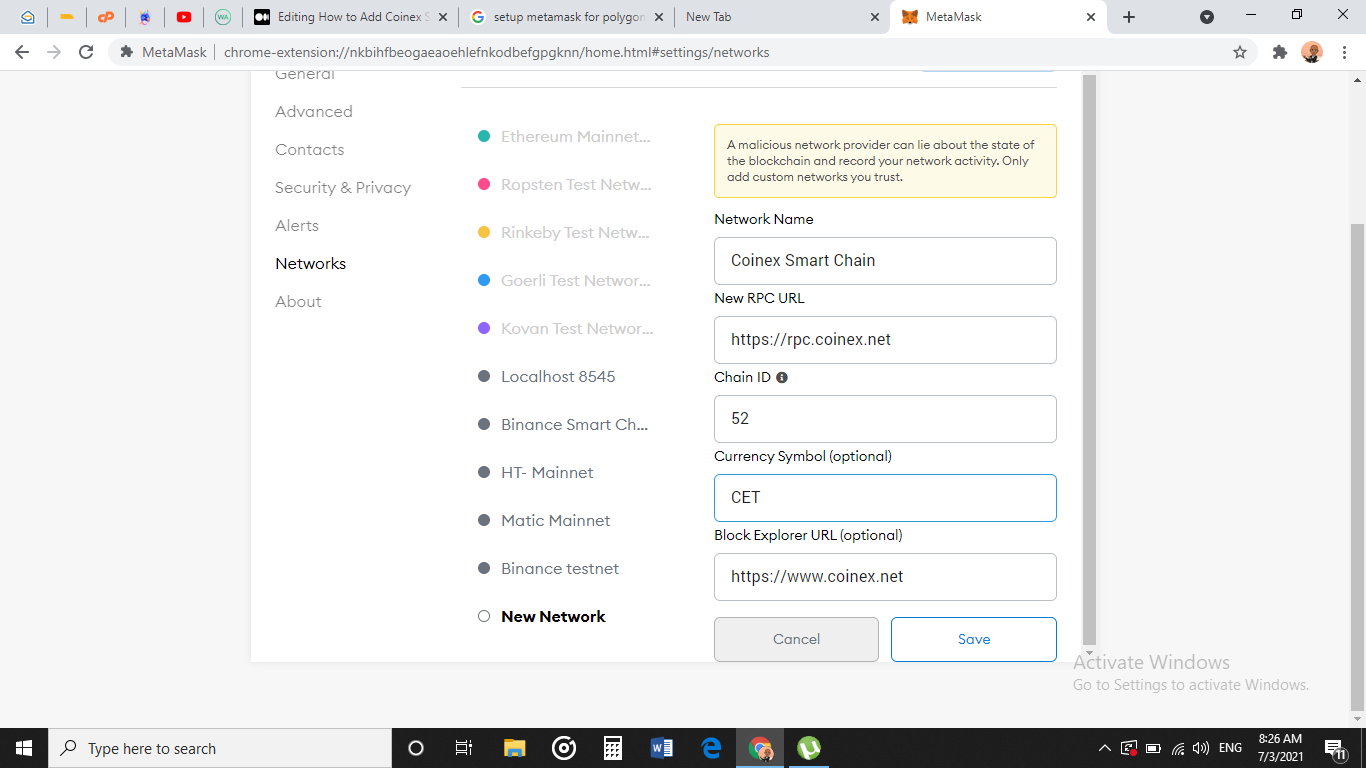Switch to the setup metamask for polygon tab

pyautogui.click(x=568, y=17)
